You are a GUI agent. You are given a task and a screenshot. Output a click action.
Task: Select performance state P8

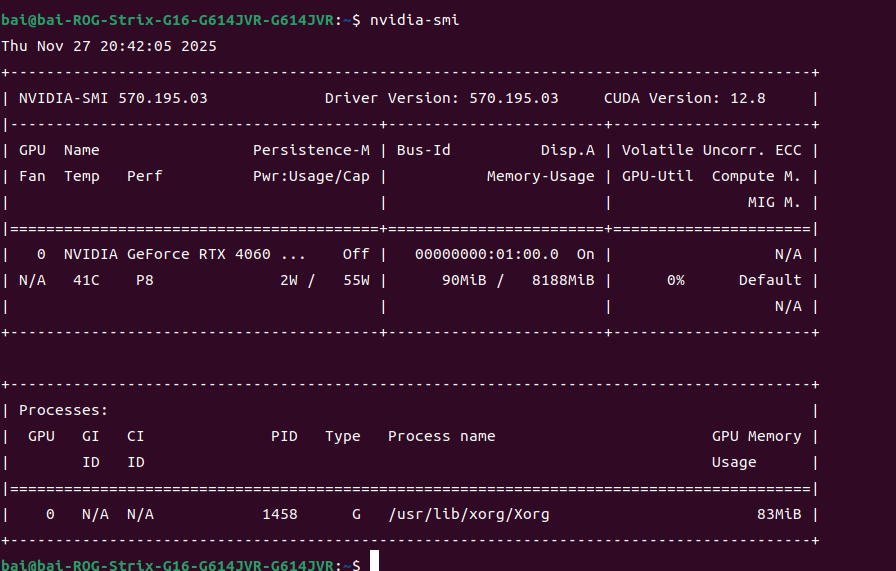(145, 281)
